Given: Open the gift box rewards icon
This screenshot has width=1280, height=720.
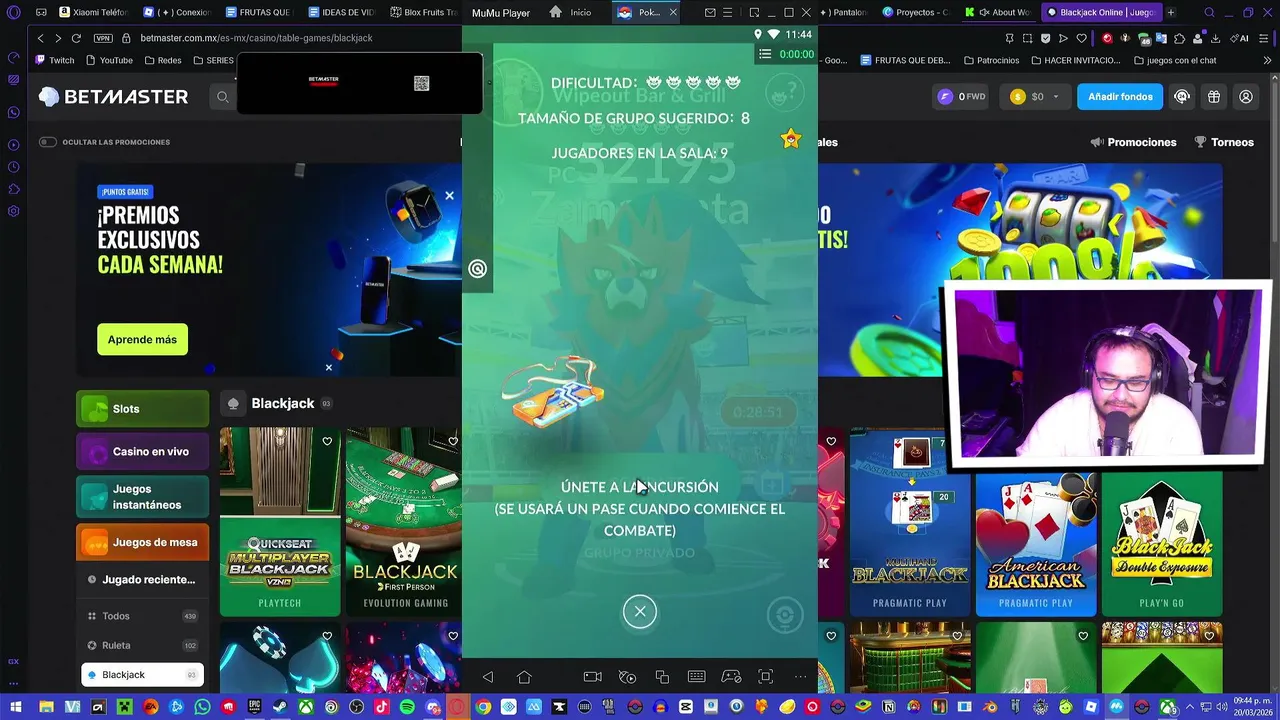Looking at the screenshot, I should pyautogui.click(x=1214, y=97).
